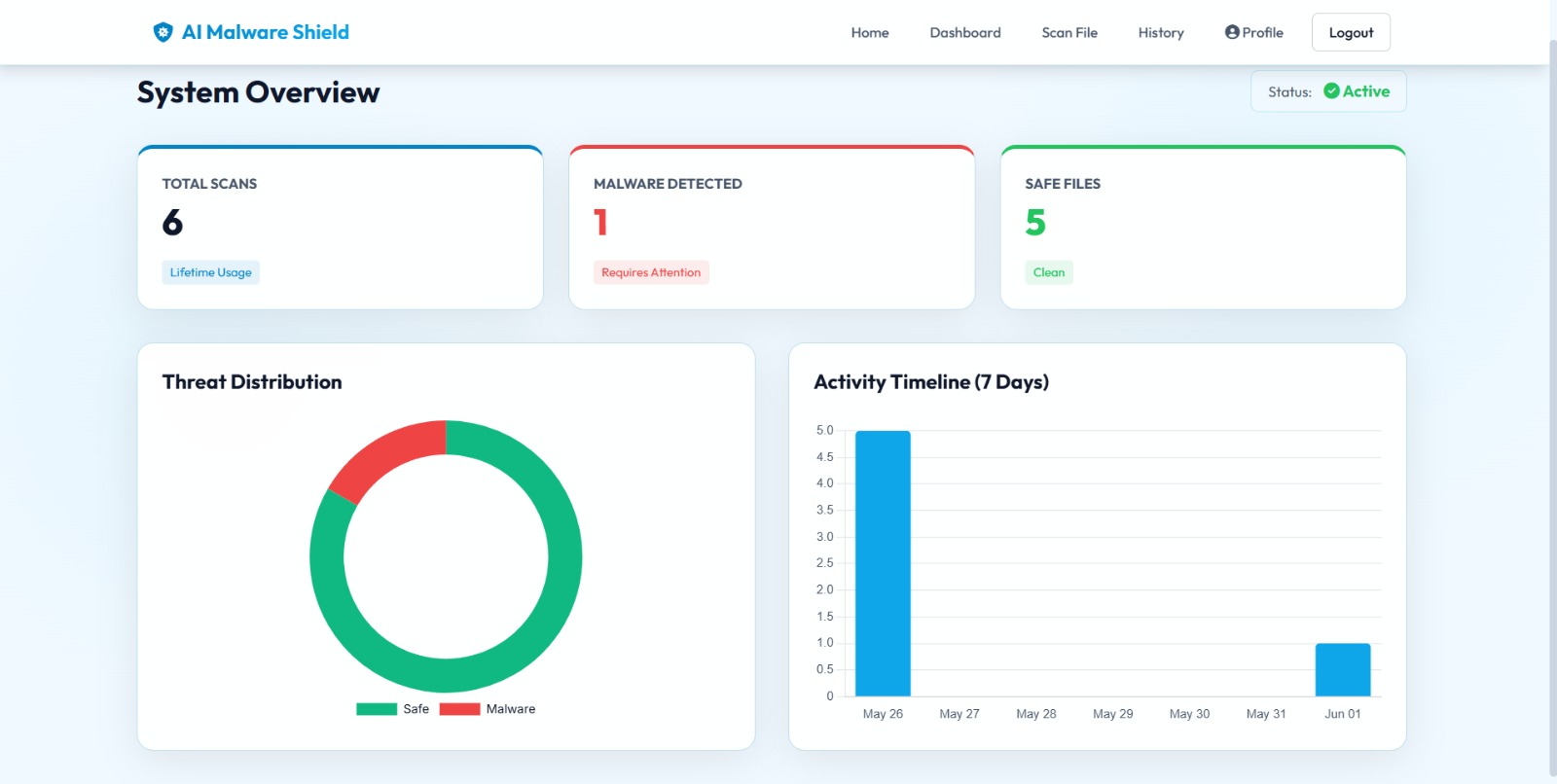Toggle the green Safe legend swatch
The width and height of the screenshot is (1557, 784).
tap(377, 709)
